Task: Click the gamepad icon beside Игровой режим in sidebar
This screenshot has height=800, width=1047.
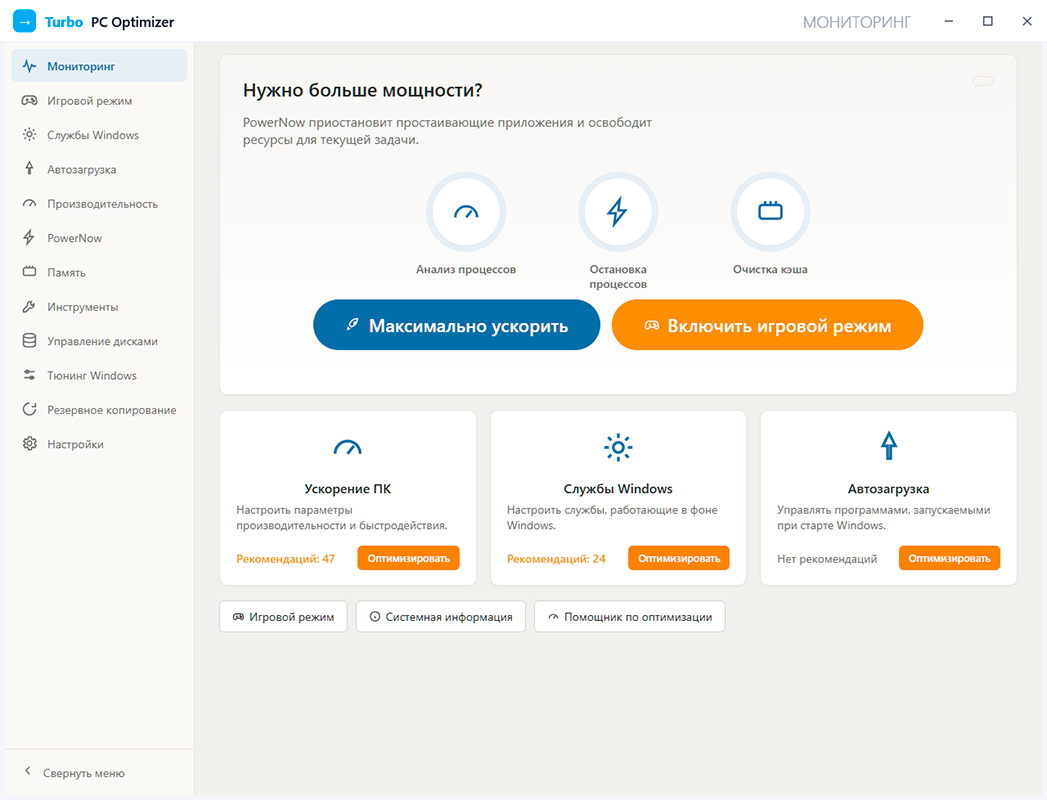Action: [29, 101]
